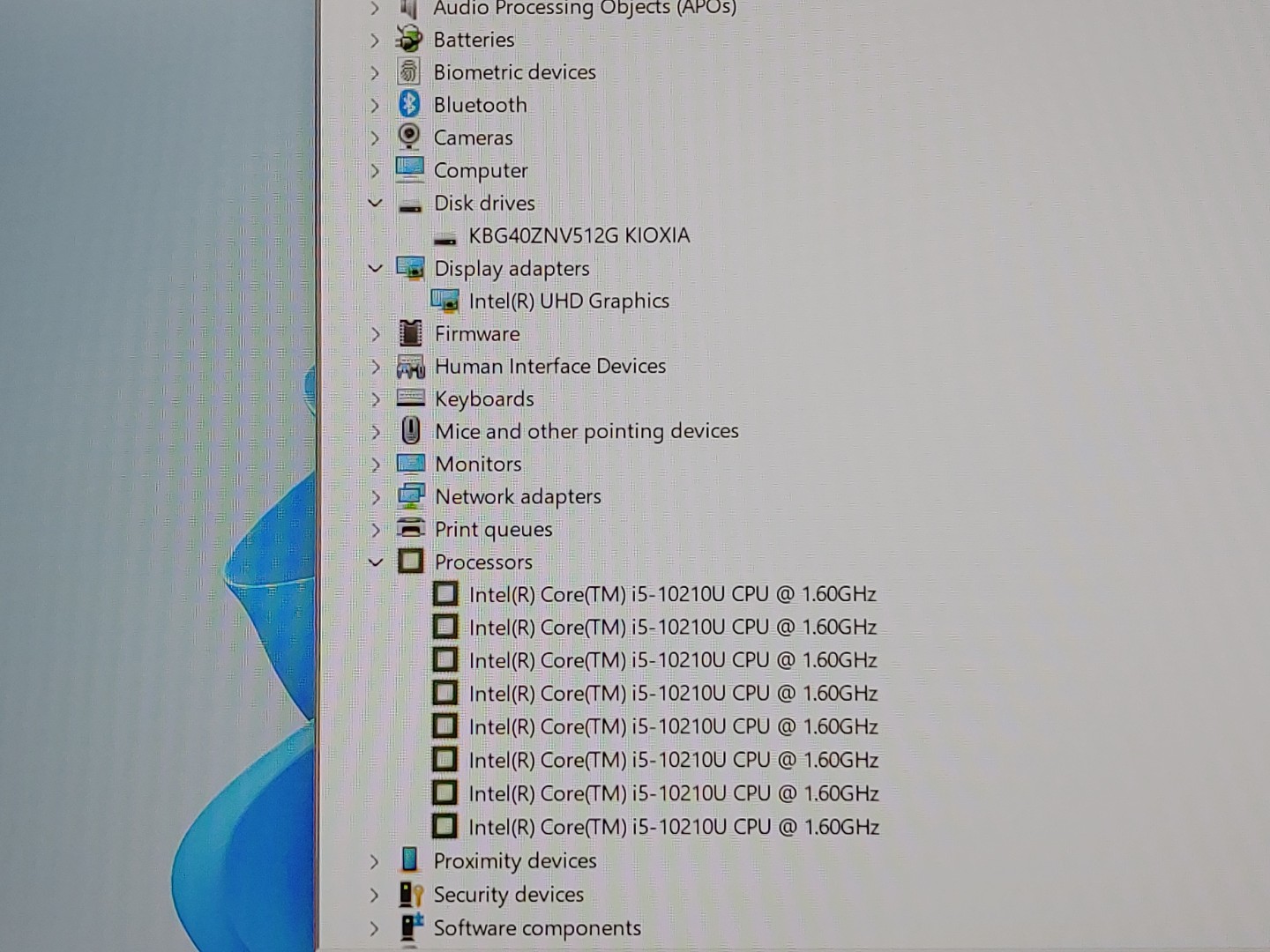Collapse the Display adapters category
The width and height of the screenshot is (1270, 952).
pos(376,268)
